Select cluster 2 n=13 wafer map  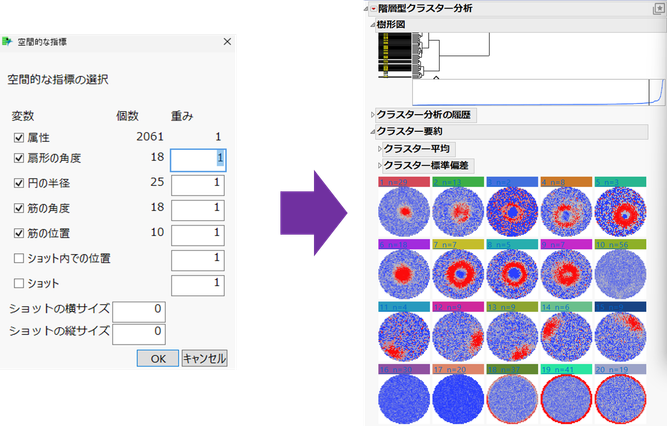458,212
